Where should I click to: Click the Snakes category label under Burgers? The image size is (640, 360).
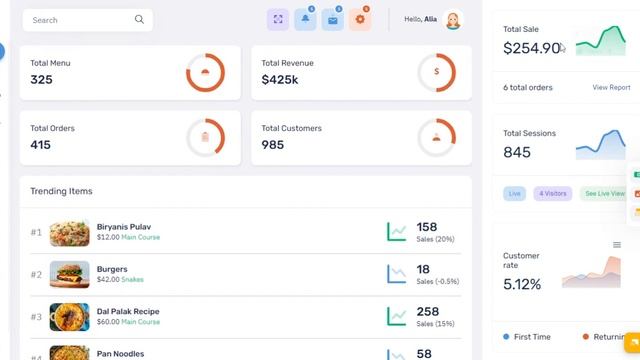click(x=132, y=280)
